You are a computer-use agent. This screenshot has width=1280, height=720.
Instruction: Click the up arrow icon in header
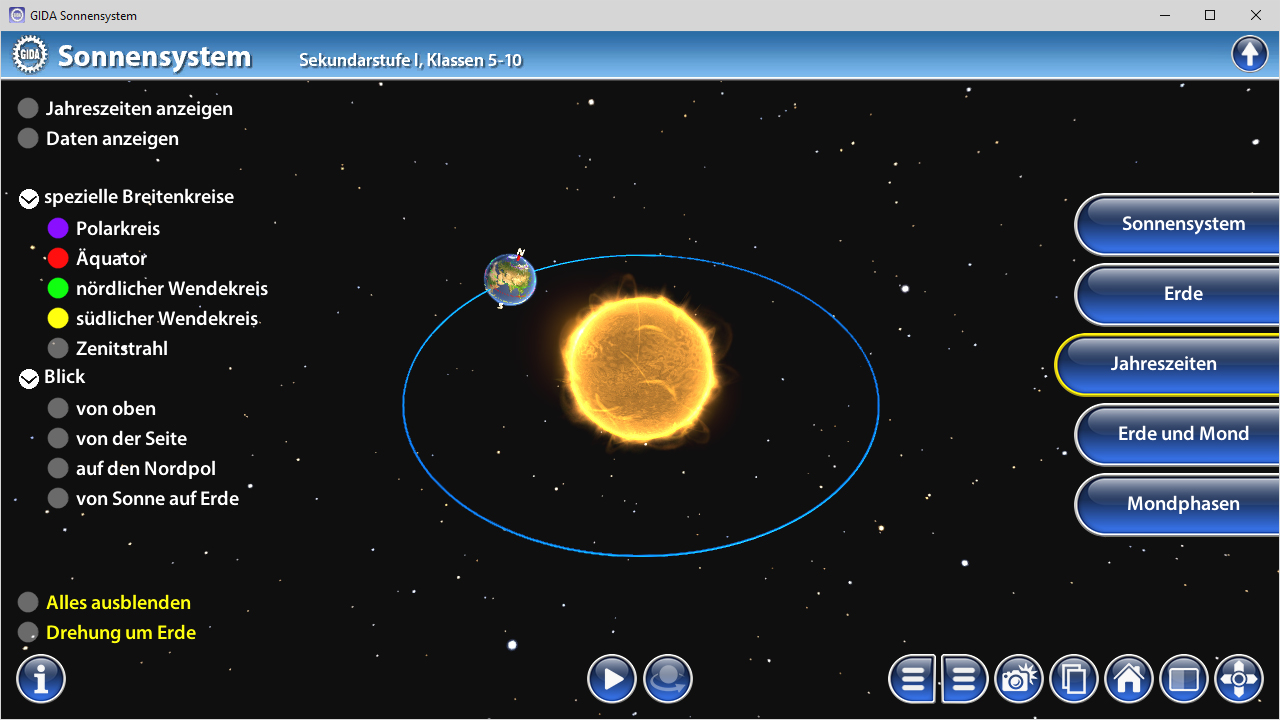[1250, 54]
